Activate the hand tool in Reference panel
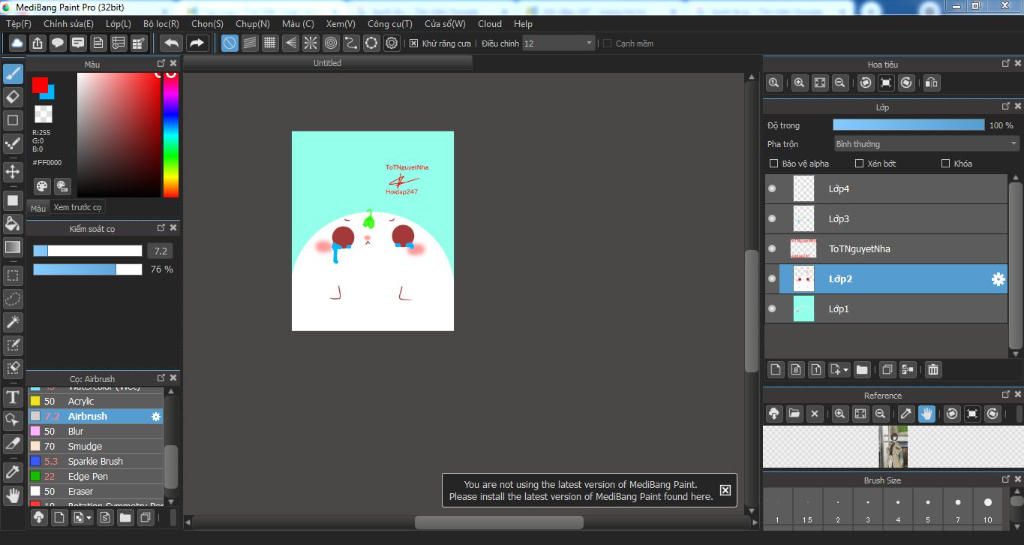This screenshot has height=545, width=1024. (927, 414)
